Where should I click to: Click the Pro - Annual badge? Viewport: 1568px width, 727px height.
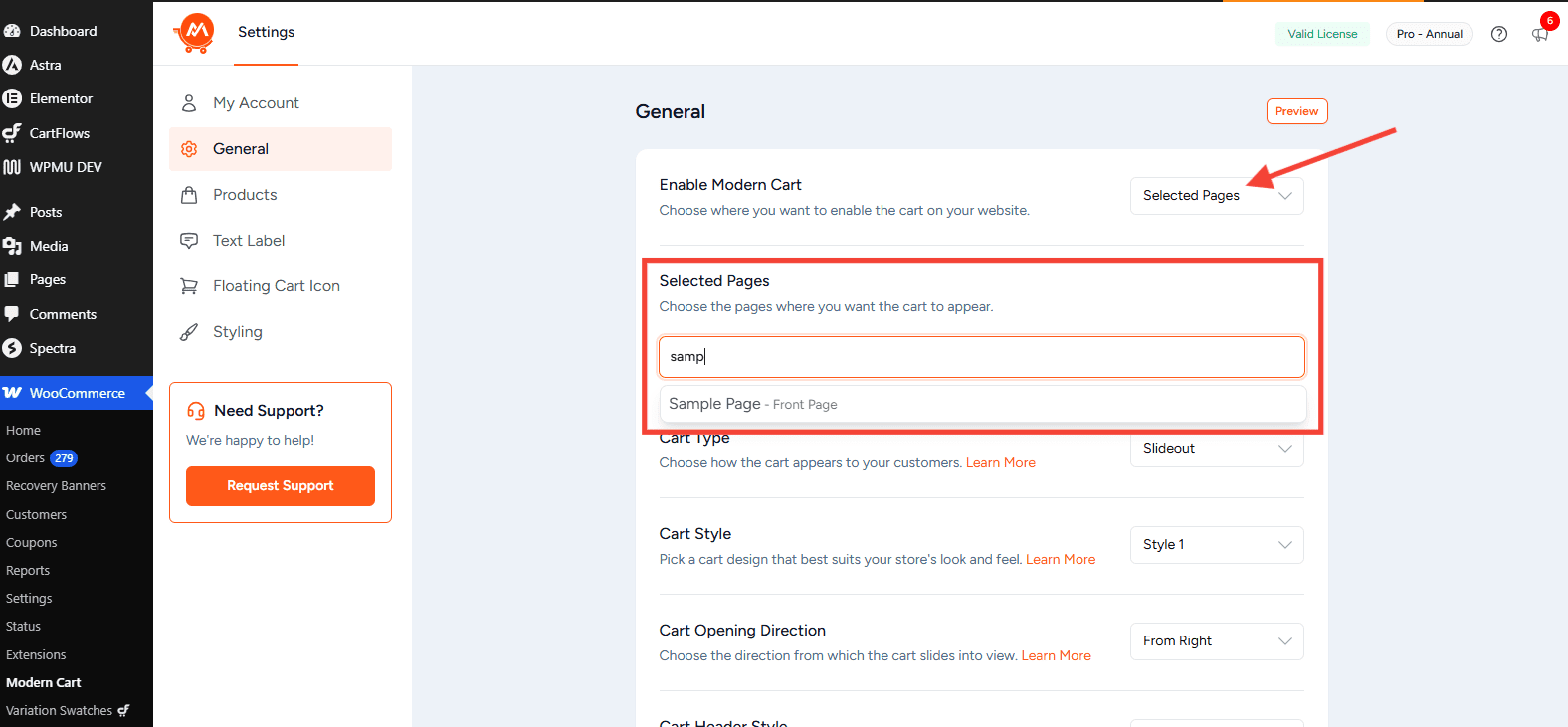click(x=1430, y=34)
